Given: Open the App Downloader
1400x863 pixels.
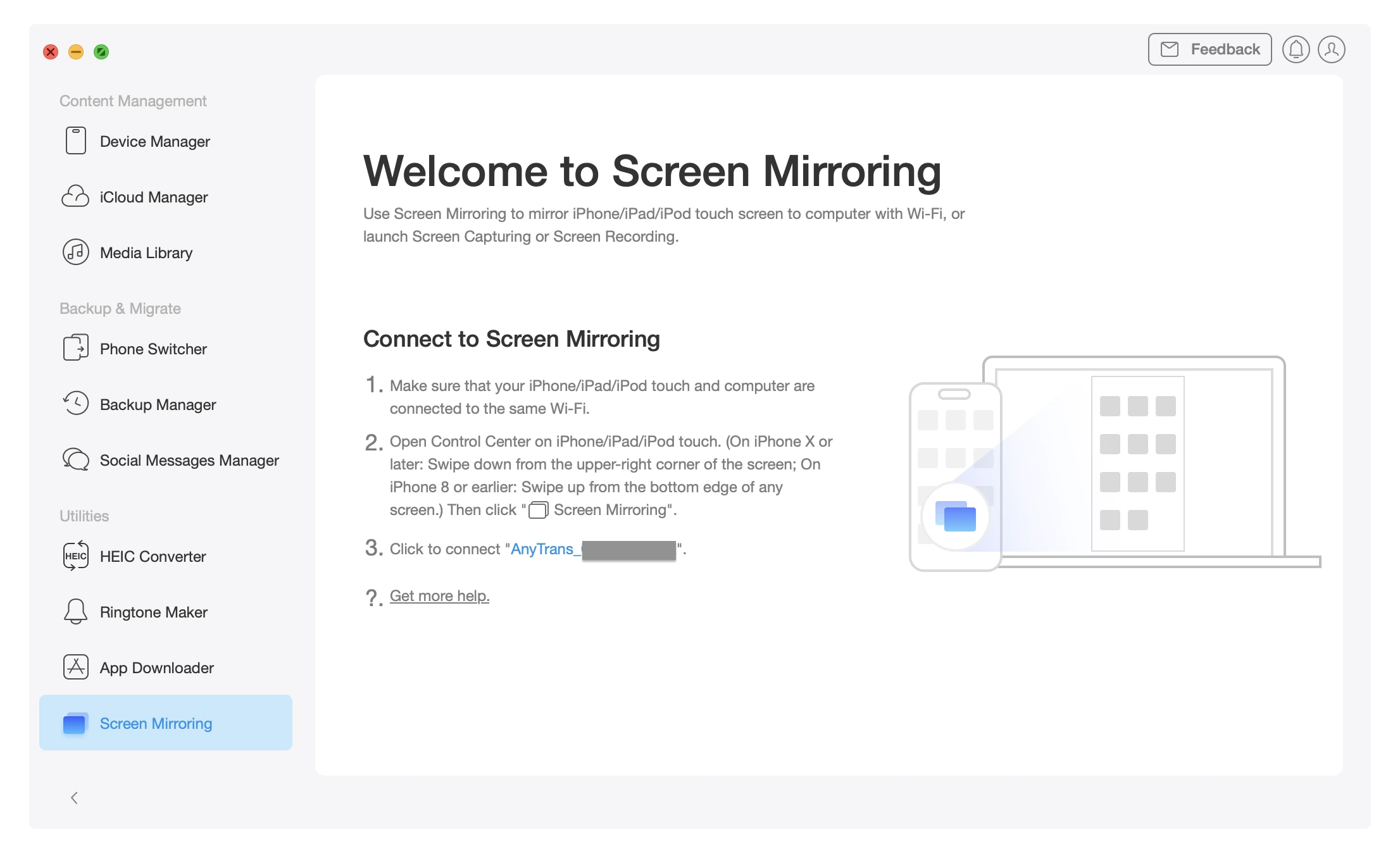Looking at the screenshot, I should point(156,667).
